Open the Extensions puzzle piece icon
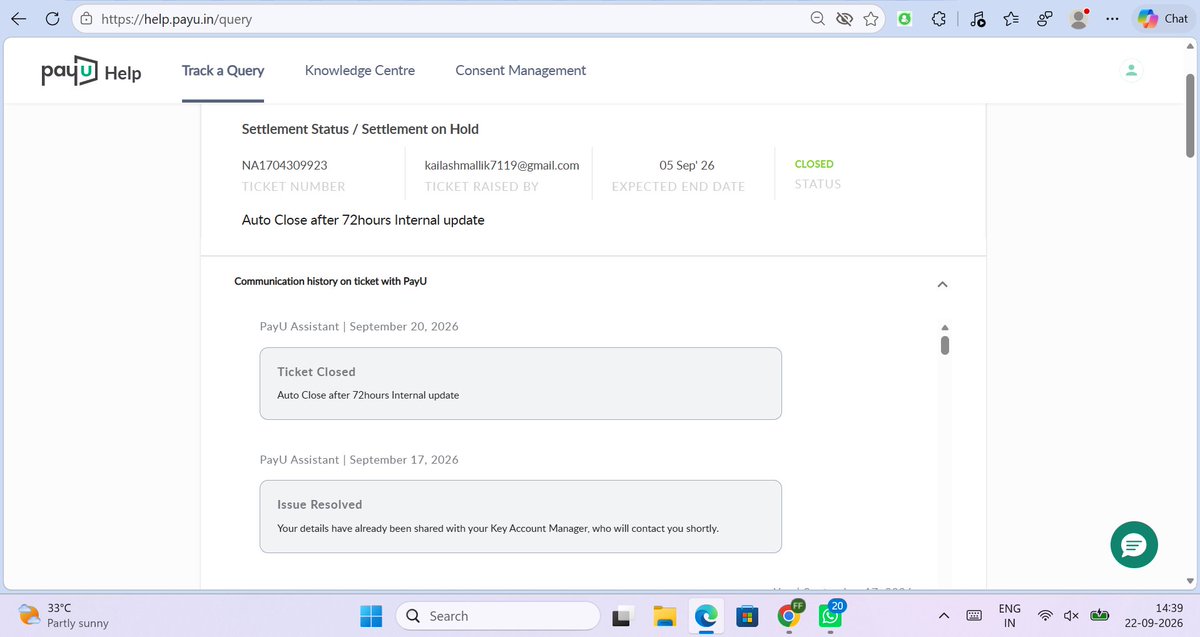The image size is (1200, 637). [938, 18]
